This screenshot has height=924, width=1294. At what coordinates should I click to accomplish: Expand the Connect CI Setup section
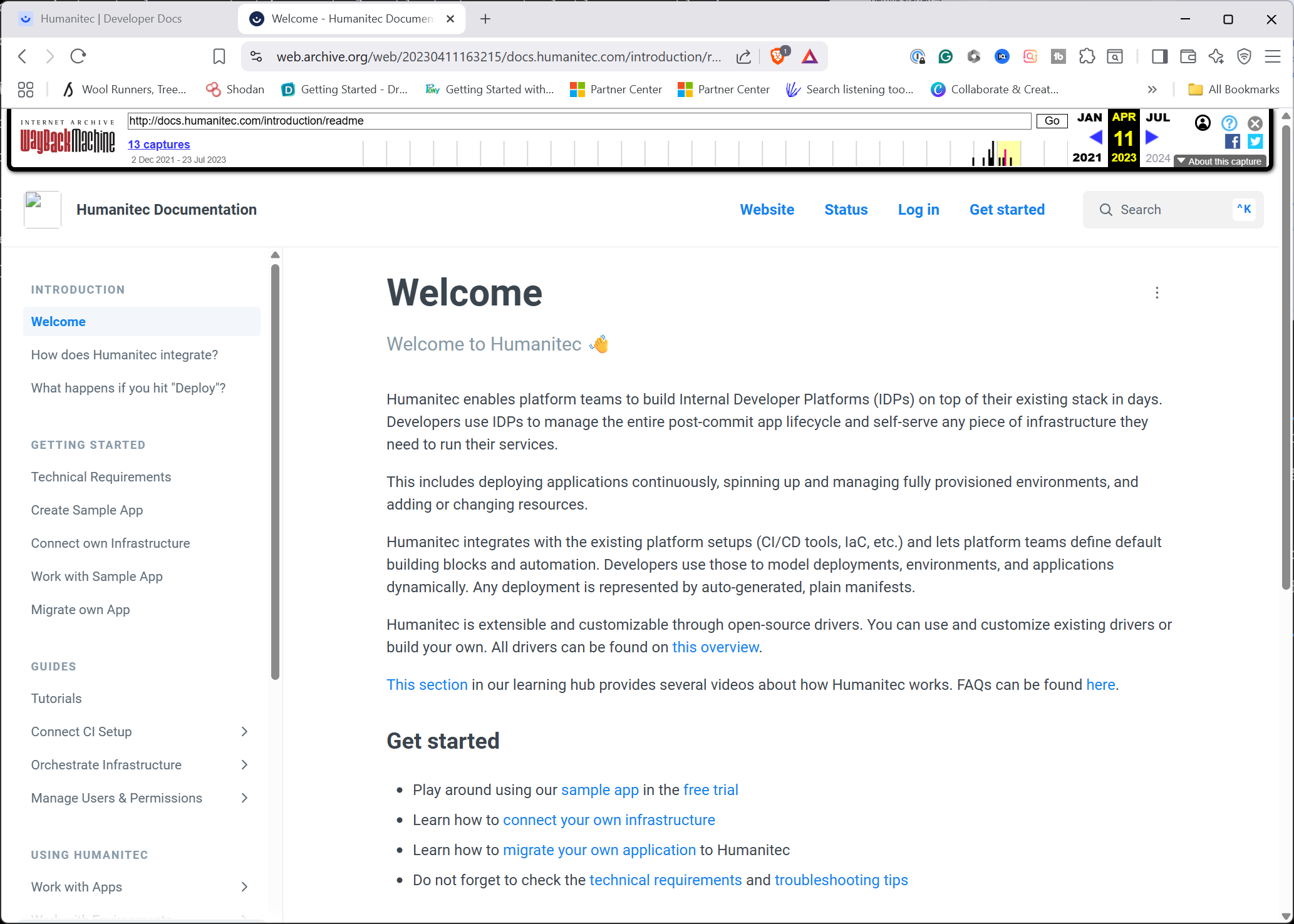coord(244,731)
